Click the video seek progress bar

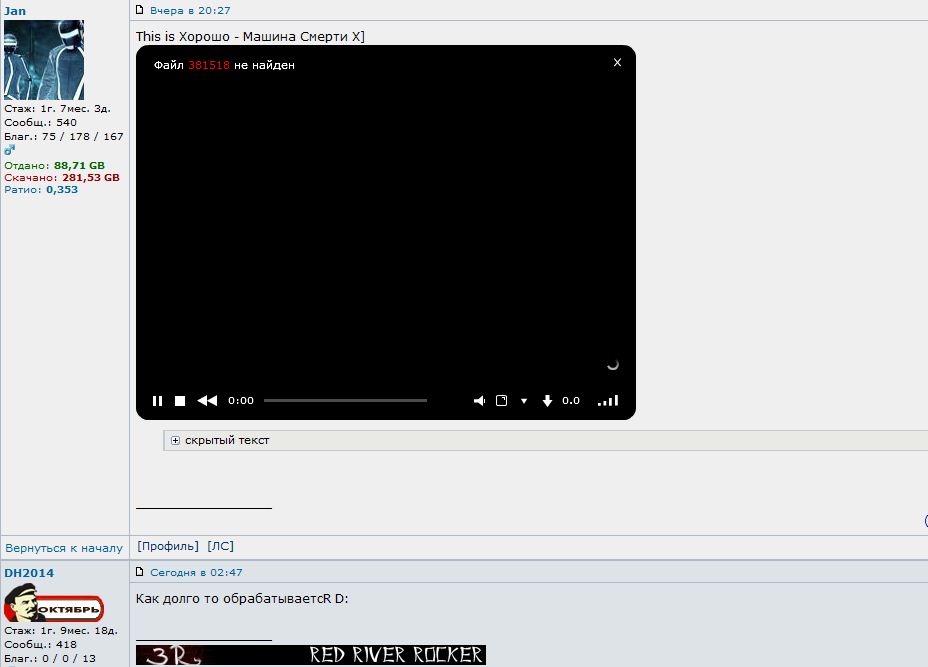345,400
